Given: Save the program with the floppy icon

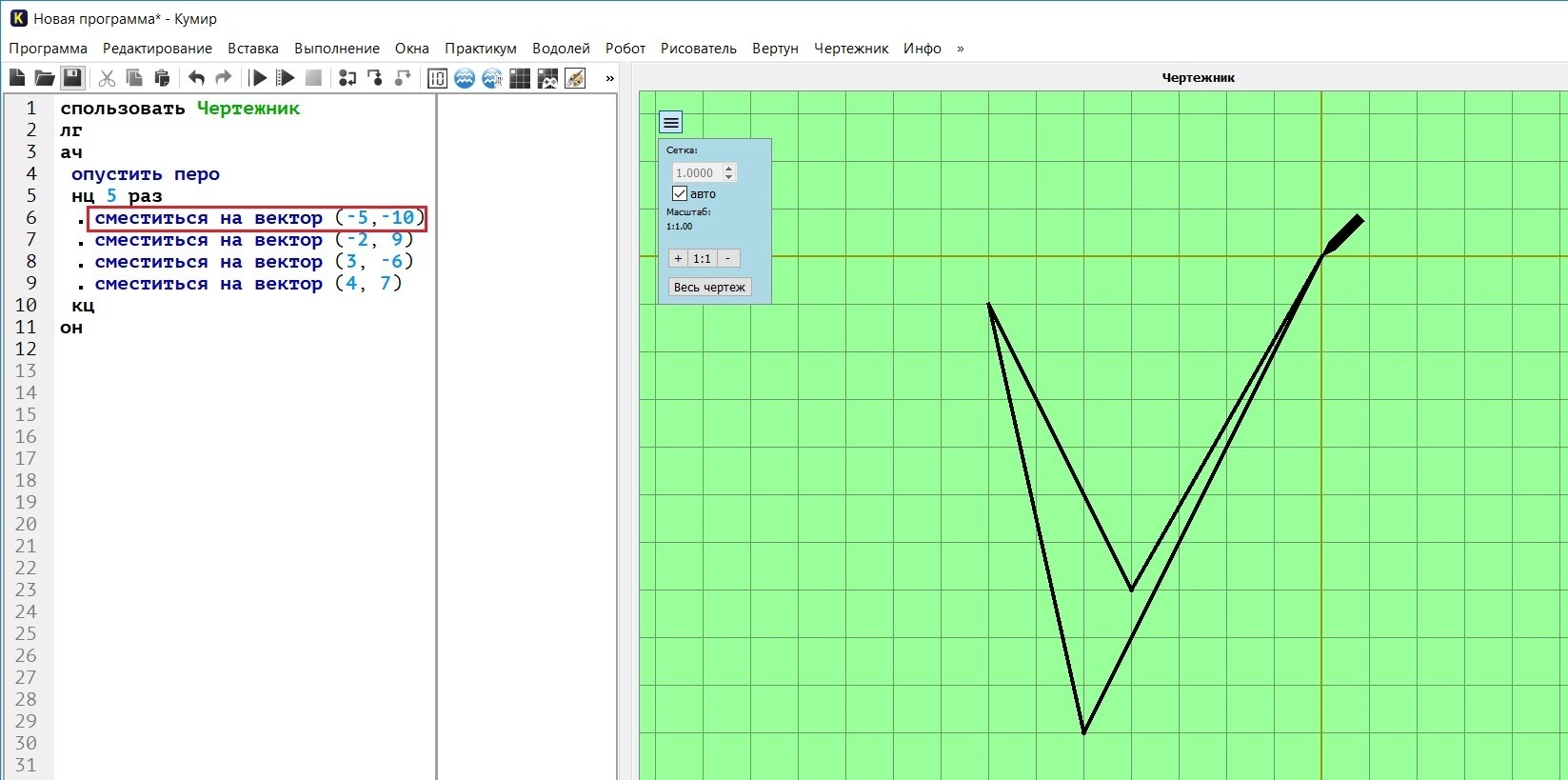Looking at the screenshot, I should point(72,78).
